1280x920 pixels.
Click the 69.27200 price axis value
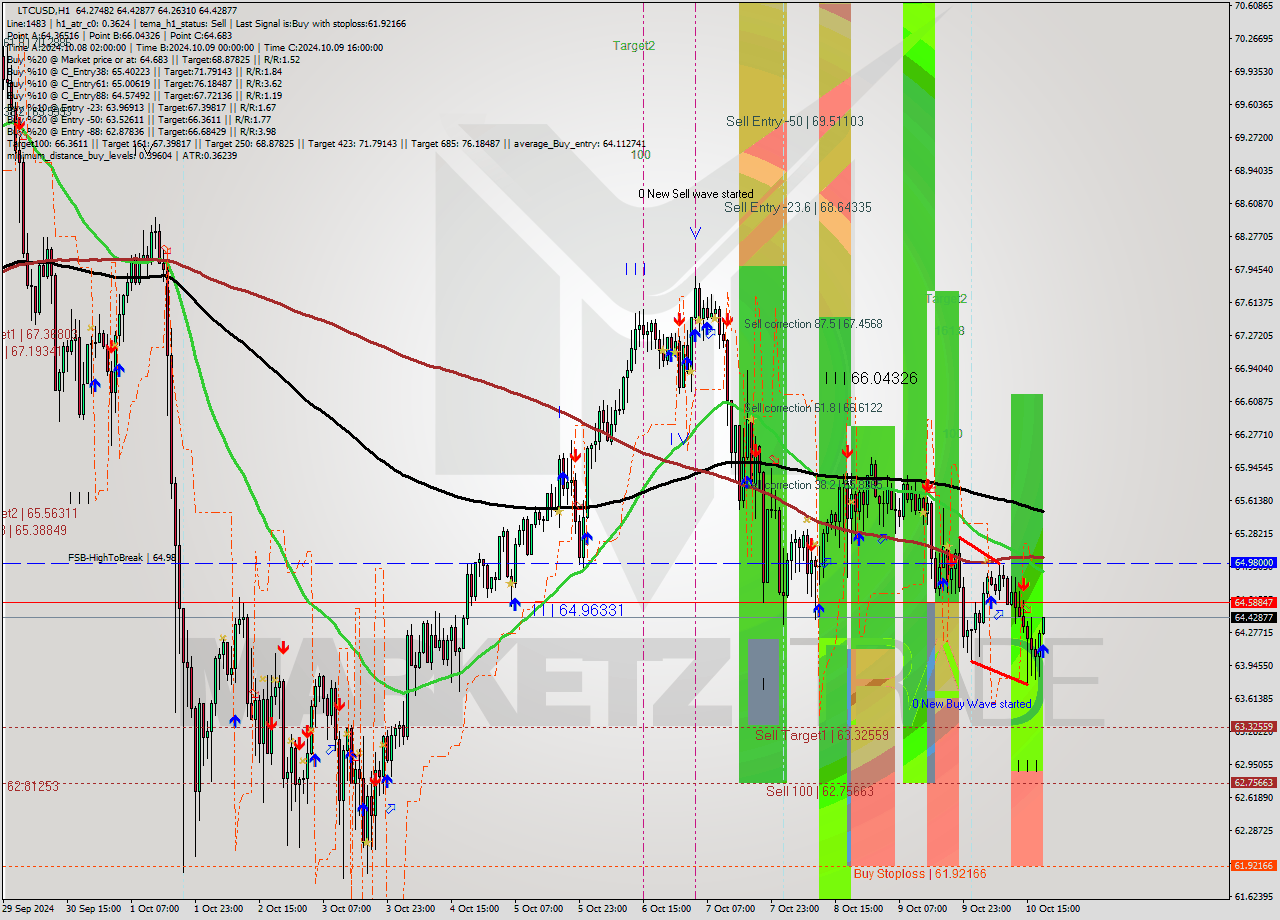pyautogui.click(x=1254, y=138)
